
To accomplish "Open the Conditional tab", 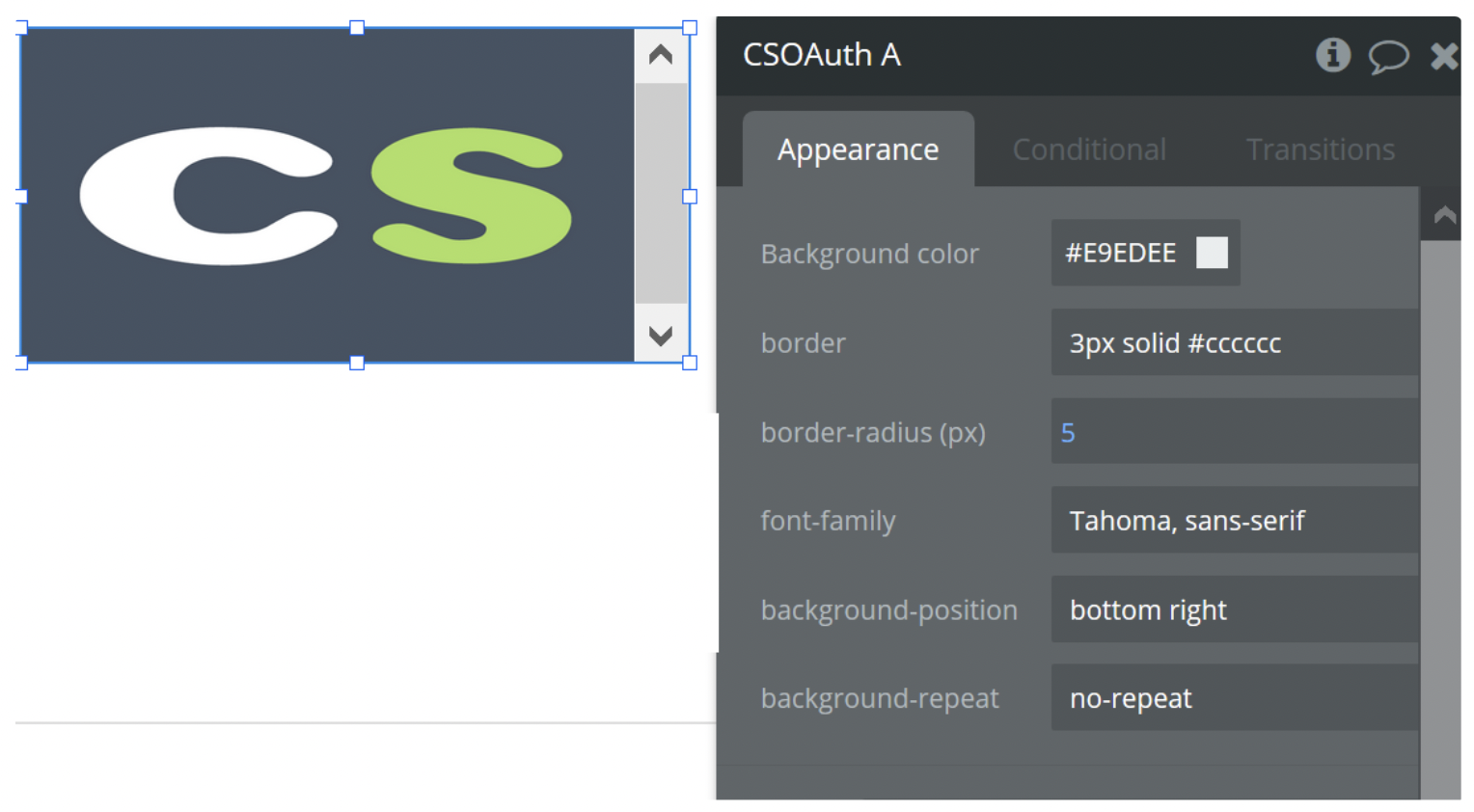I will click(1089, 149).
